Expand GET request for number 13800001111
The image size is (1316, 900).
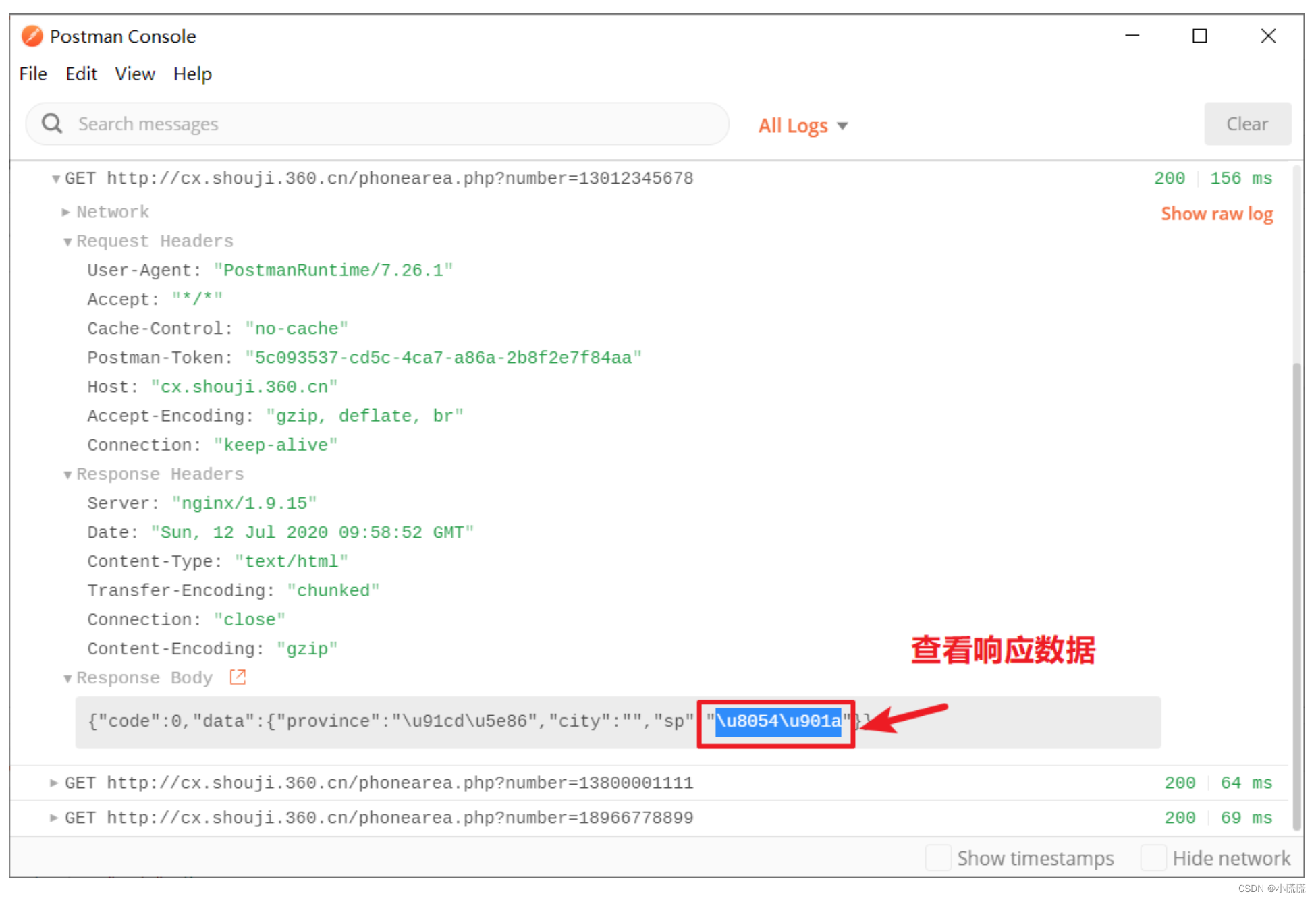pyautogui.click(x=54, y=783)
